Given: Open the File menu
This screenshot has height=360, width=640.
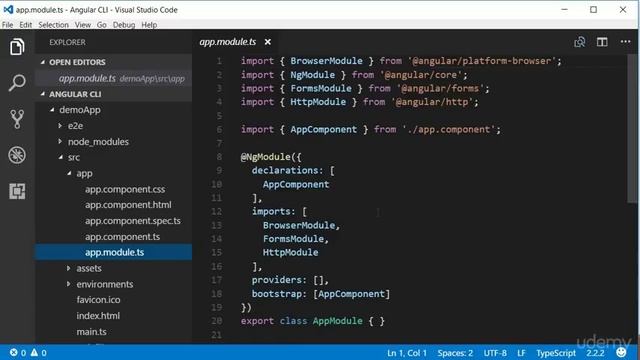Looking at the screenshot, I should [7, 25].
